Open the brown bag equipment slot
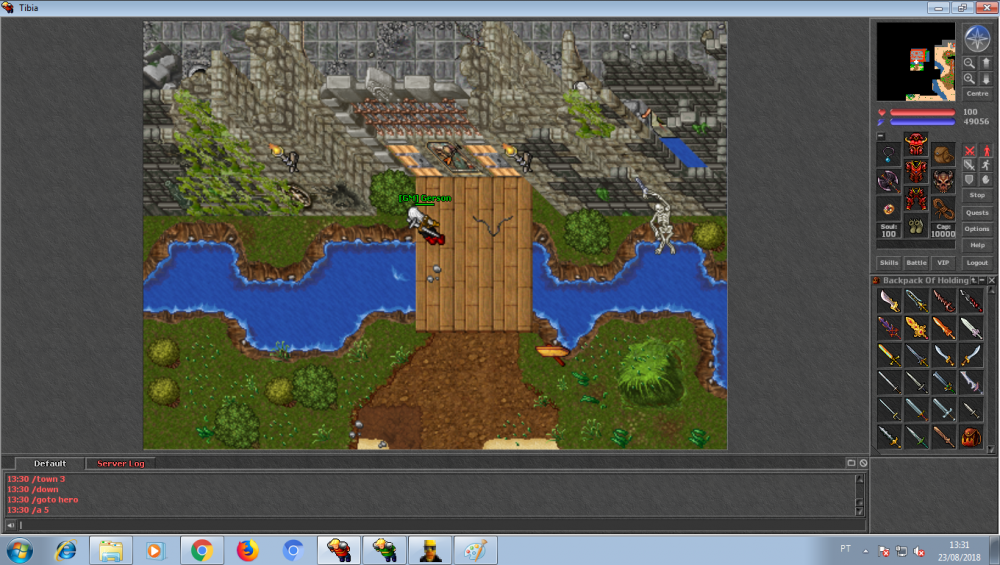The width and height of the screenshot is (1000, 565). [x=943, y=155]
